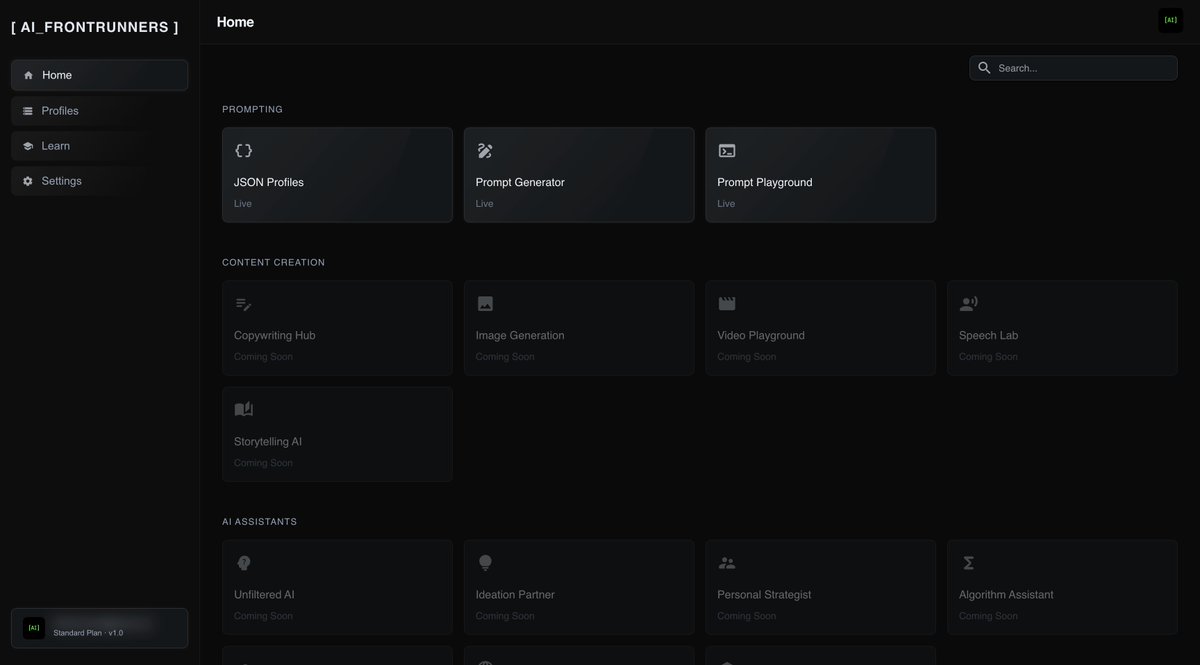Screen dimensions: 1200x665
Task: Select the Algorithm Assistant card title
Action: coord(1006,595)
